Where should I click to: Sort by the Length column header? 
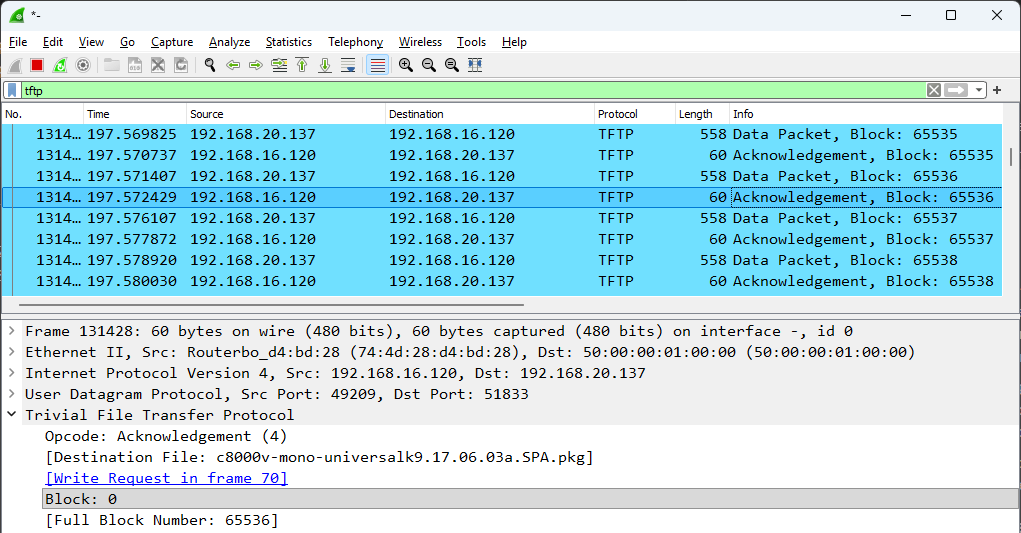click(x=703, y=114)
